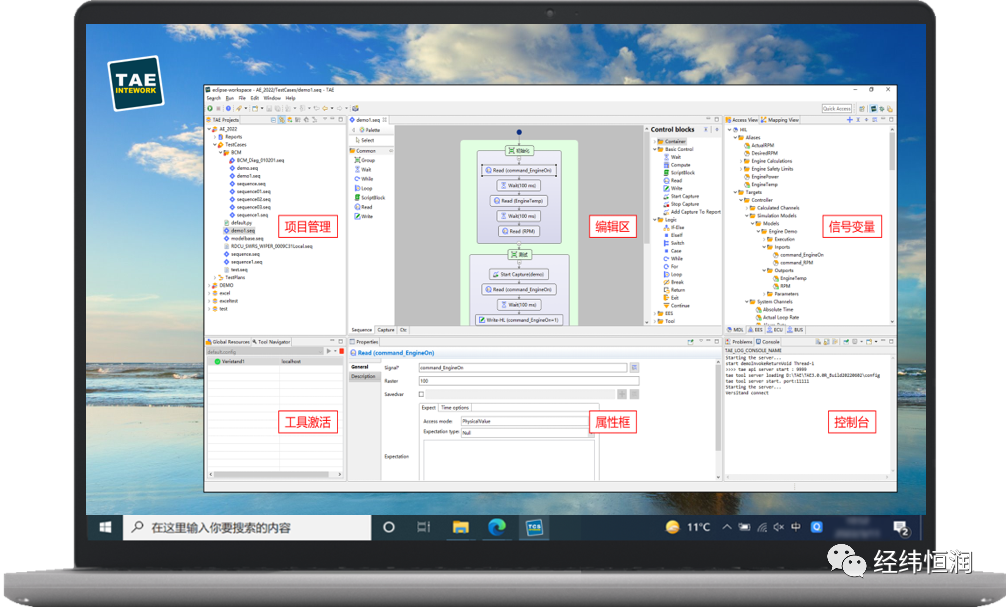Screen dimensions: 1006x607
Task: Switch to the Time options tab
Action: click(454, 407)
